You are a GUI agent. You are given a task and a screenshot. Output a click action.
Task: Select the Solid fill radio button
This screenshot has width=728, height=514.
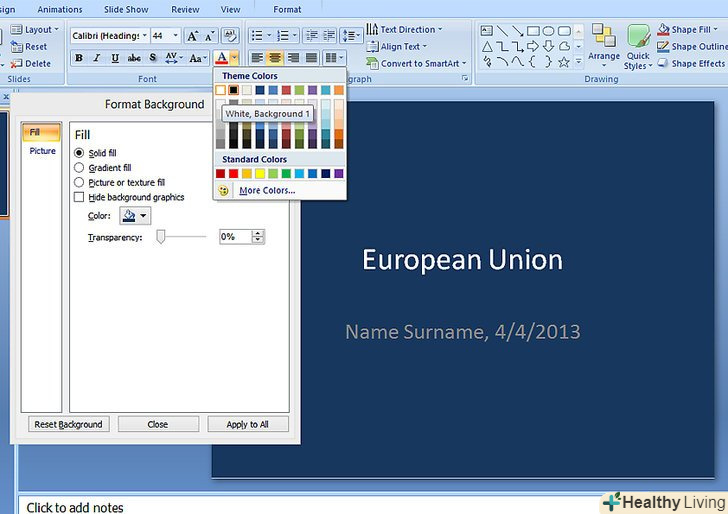click(80, 153)
